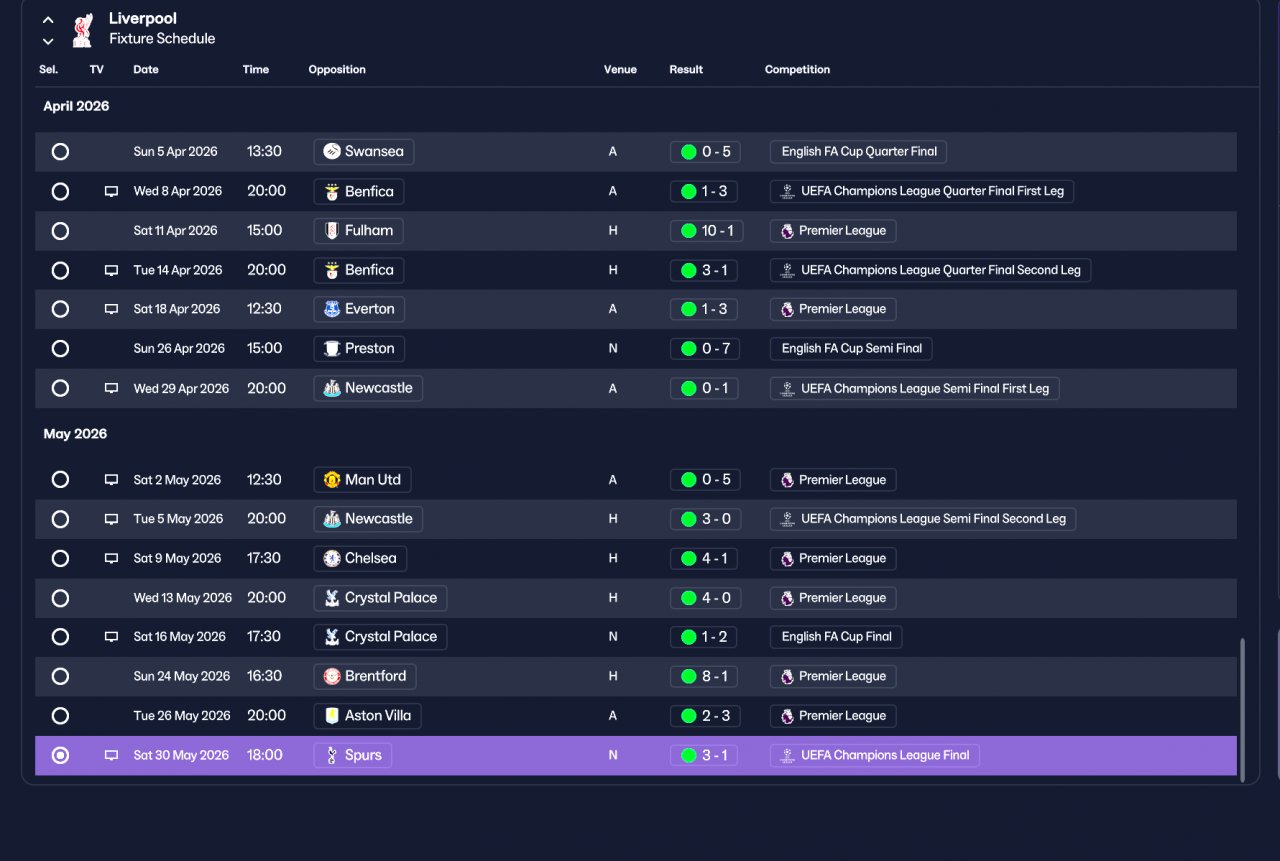Sort fixtures by Time column header
1280x861 pixels.
(x=256, y=70)
